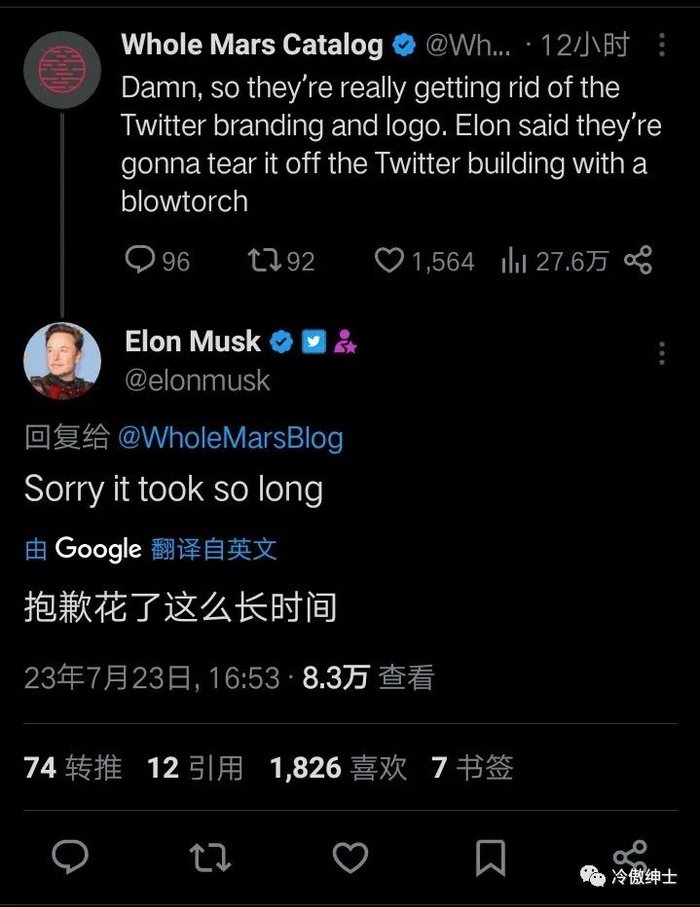Viewport: 700px width, 907px height.
Task: Click the Elon Musk display name
Action: (192, 341)
